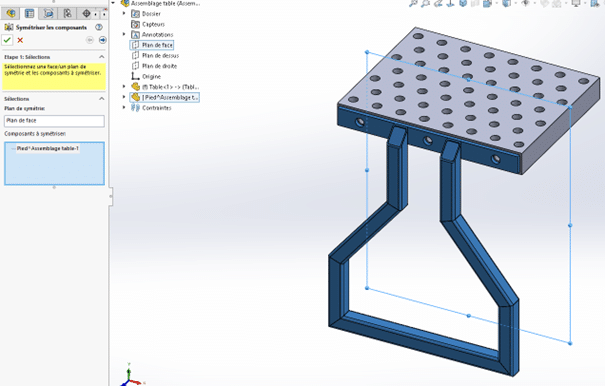Open the PropertyManager tab

[x=29, y=14]
